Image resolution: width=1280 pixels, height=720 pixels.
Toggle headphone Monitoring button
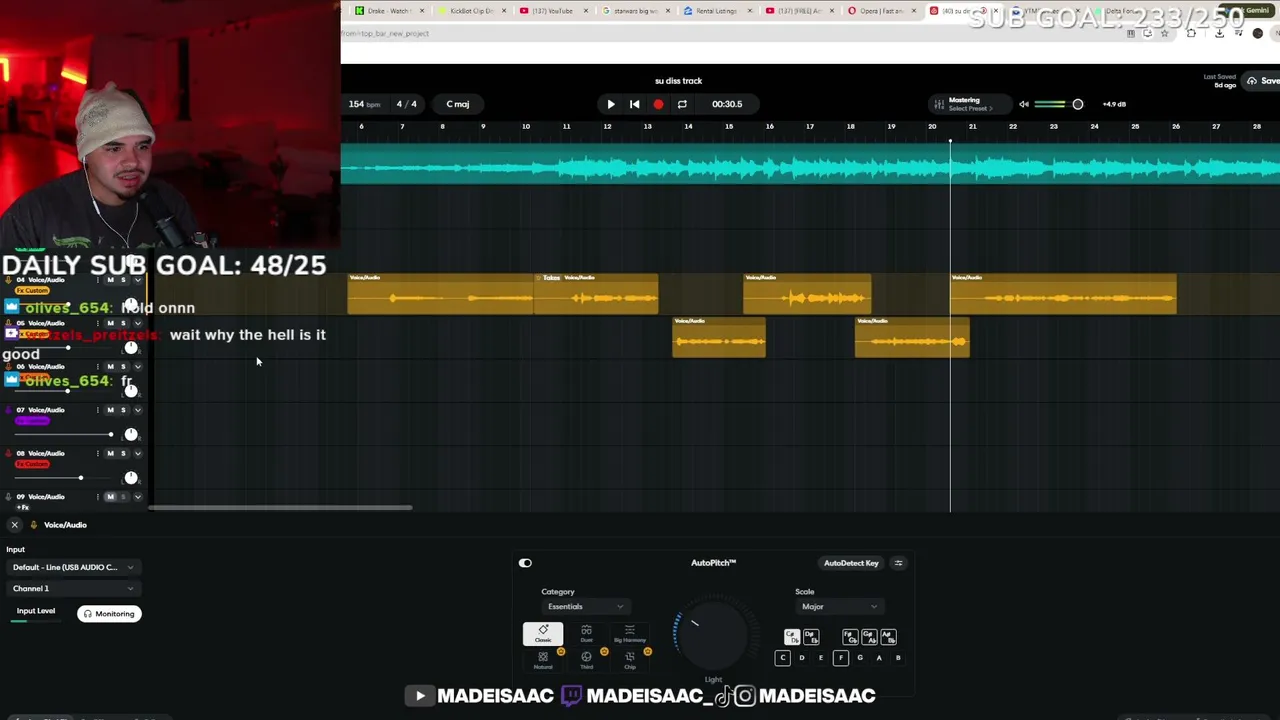(x=108, y=614)
